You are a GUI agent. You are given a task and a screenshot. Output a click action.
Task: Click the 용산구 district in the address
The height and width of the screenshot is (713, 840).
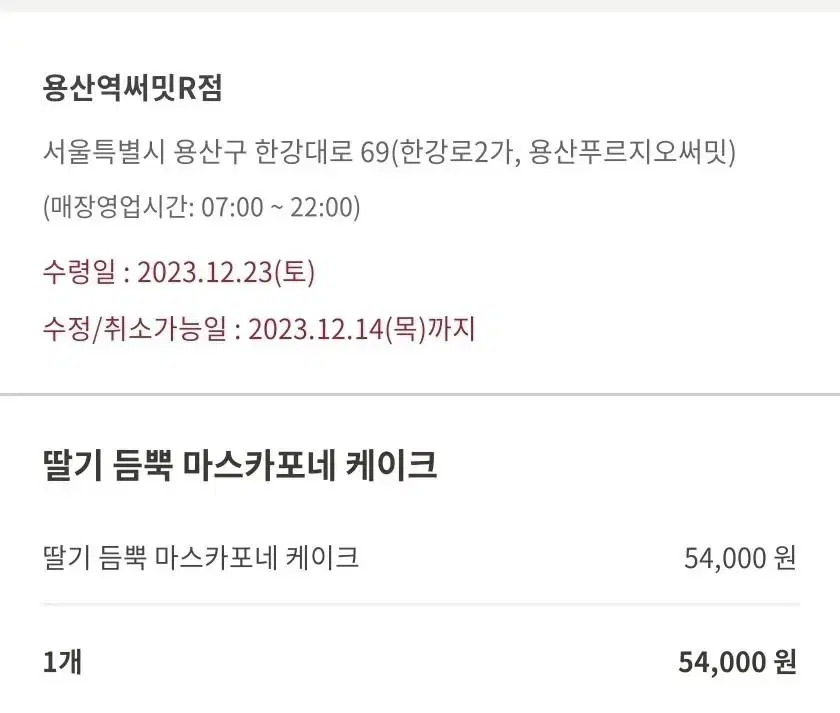209,152
